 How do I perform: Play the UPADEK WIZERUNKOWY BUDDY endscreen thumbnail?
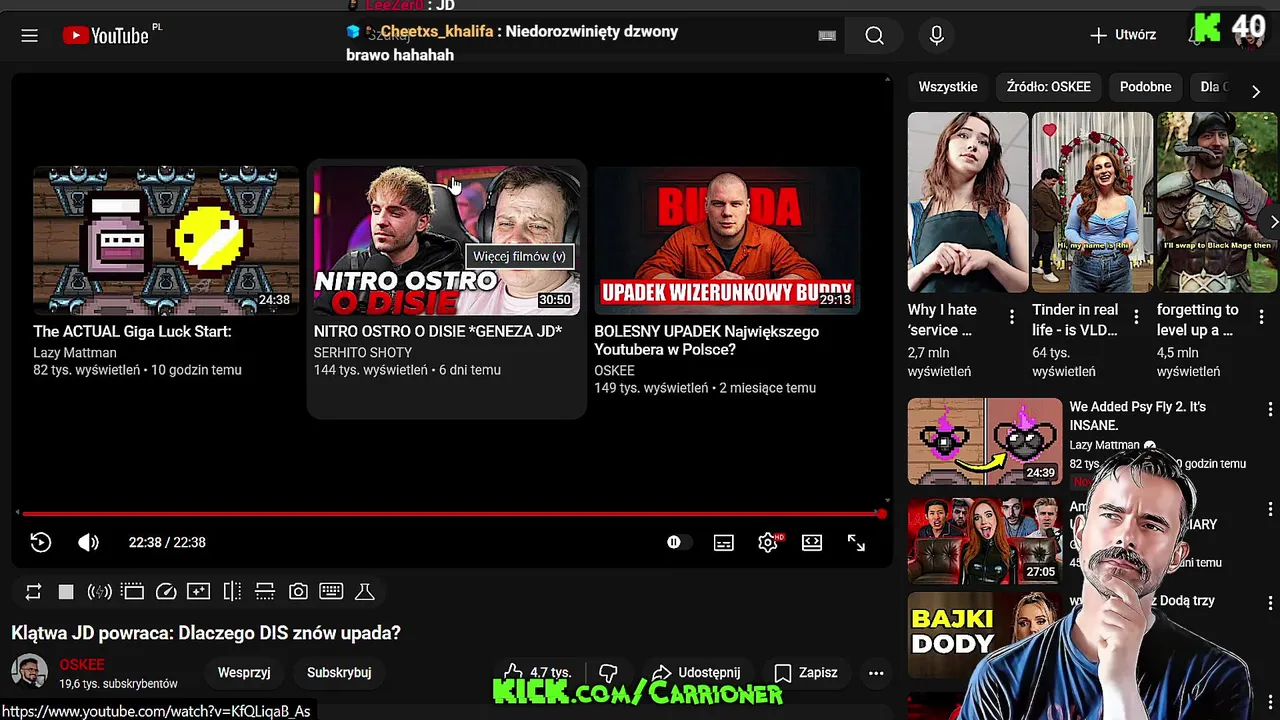[727, 241]
